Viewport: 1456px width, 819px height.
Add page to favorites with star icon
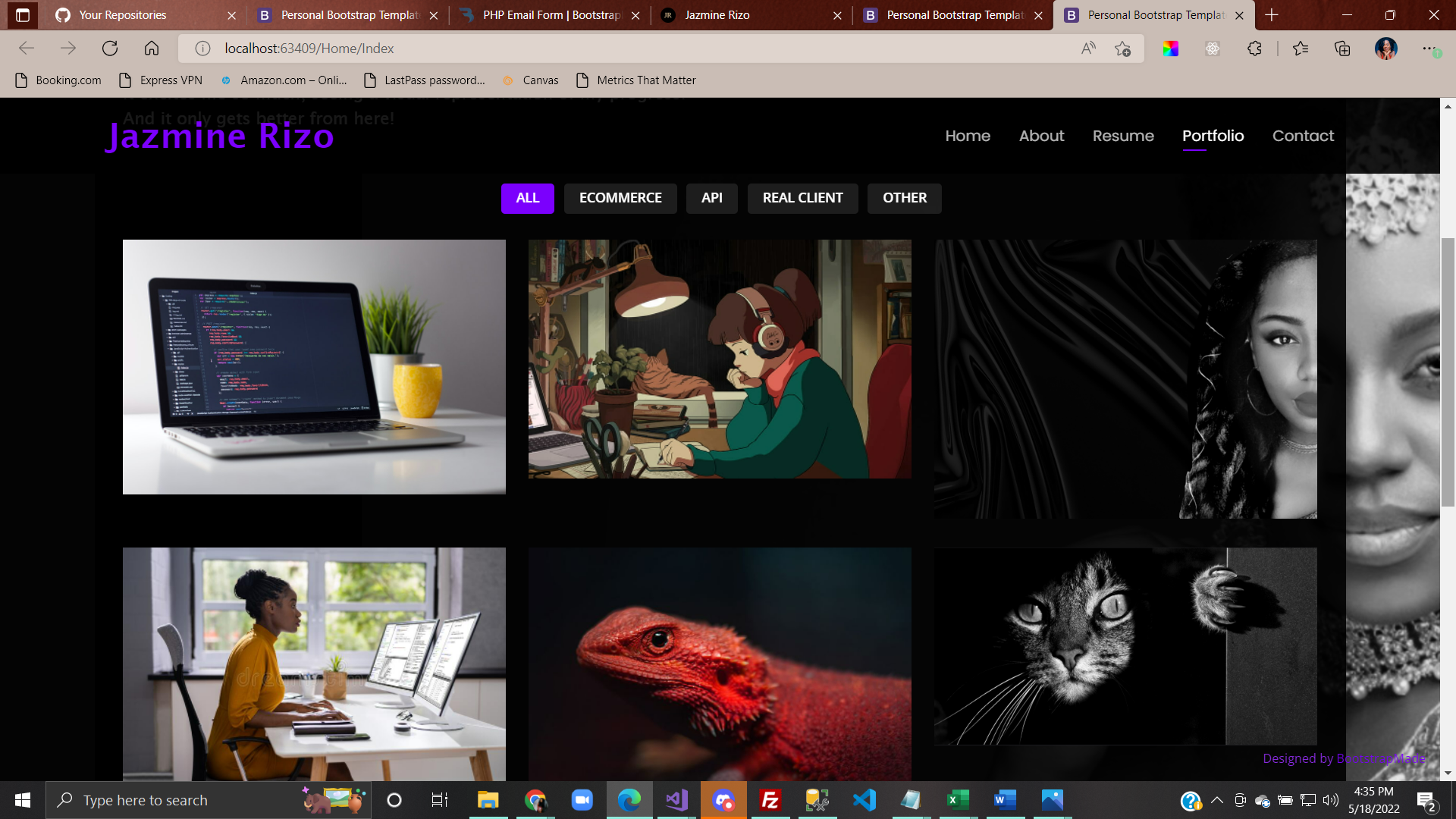(1122, 49)
